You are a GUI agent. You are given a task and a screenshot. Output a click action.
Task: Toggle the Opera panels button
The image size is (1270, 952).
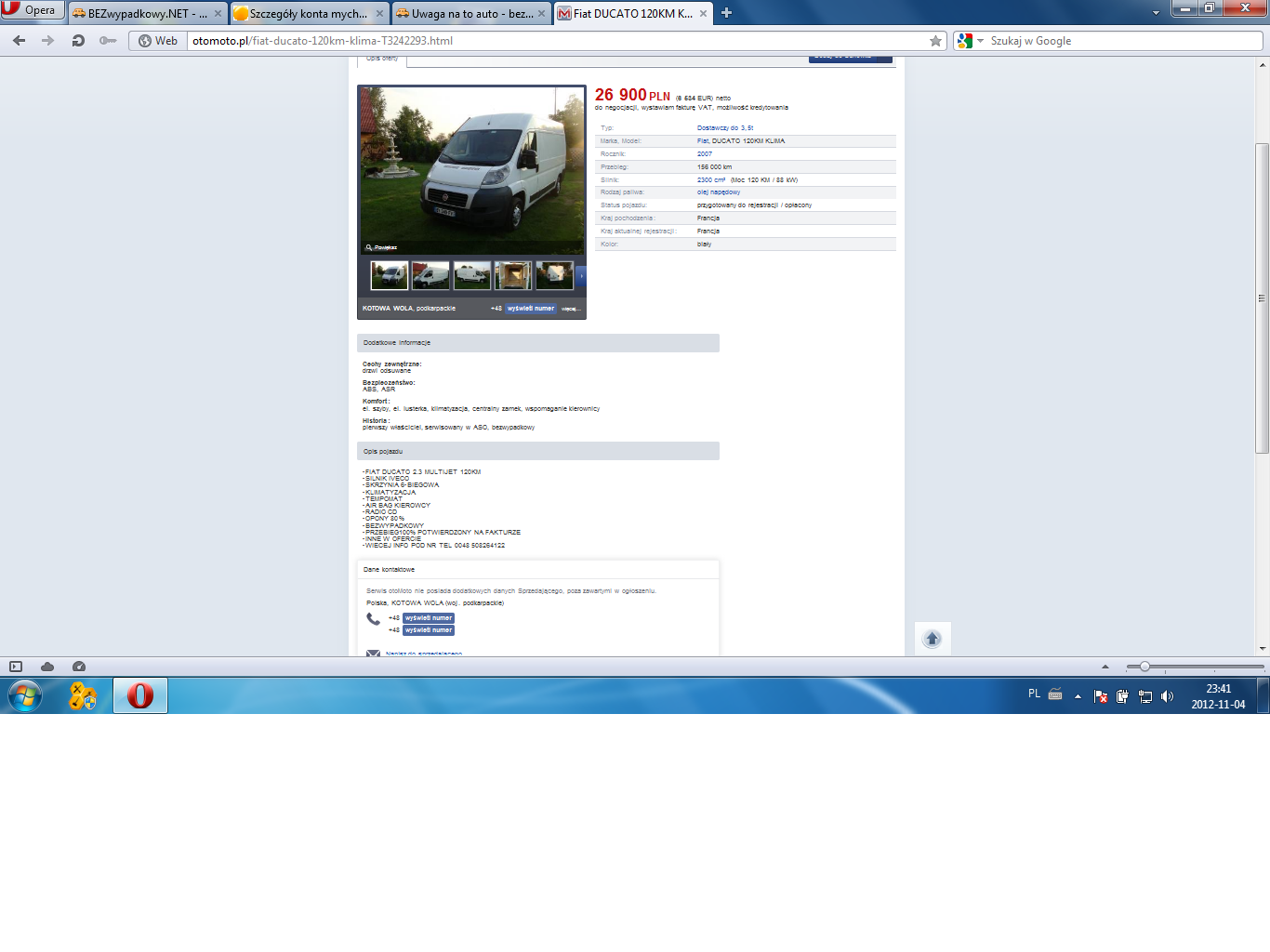point(16,667)
